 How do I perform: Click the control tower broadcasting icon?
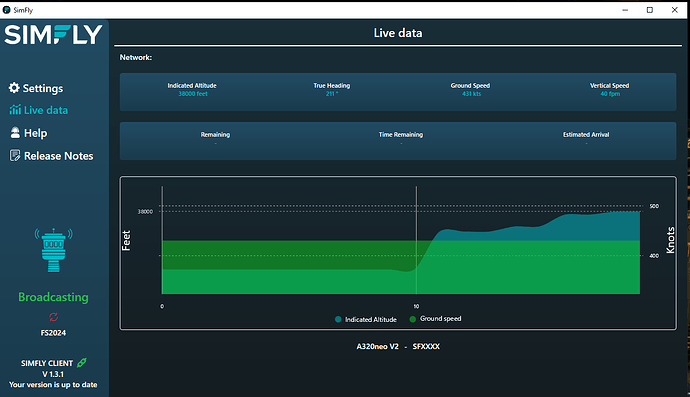[x=54, y=250]
